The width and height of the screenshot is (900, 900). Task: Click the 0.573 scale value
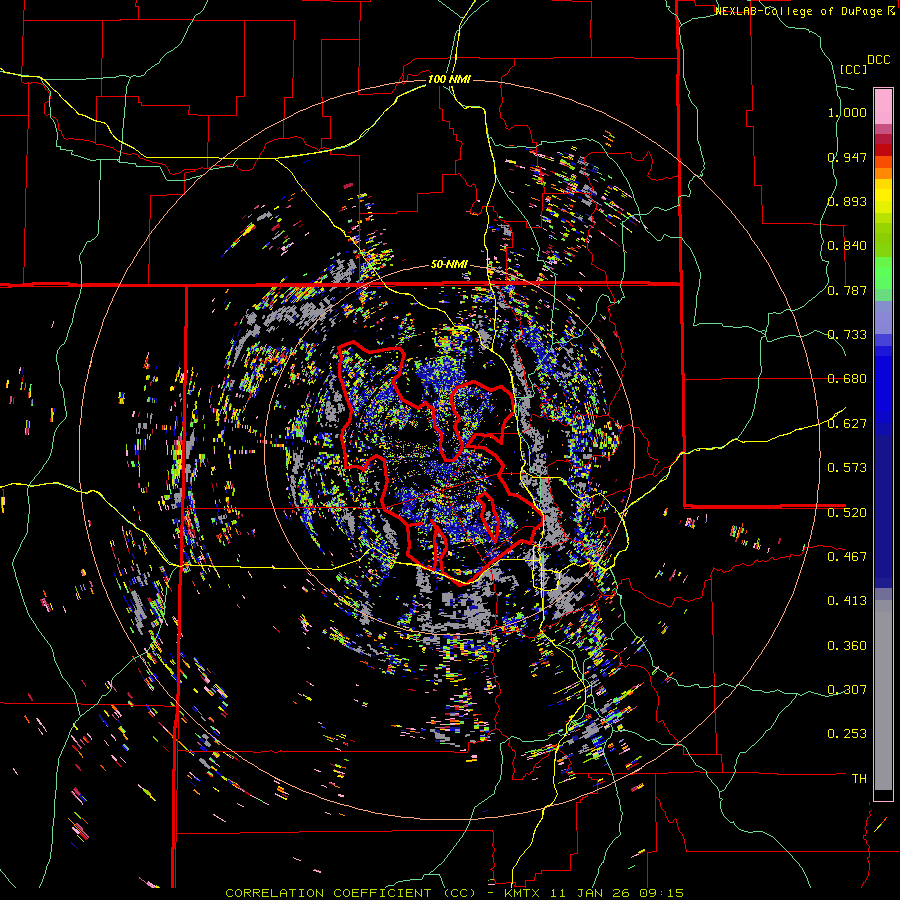tap(847, 468)
